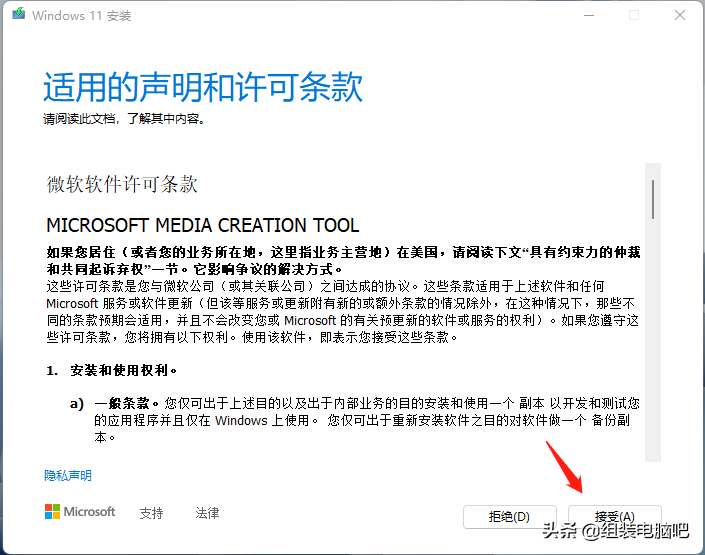Viewport: 705px width, 555px height.
Task: Click the heading 微软软件许可条款
Action: point(122,184)
